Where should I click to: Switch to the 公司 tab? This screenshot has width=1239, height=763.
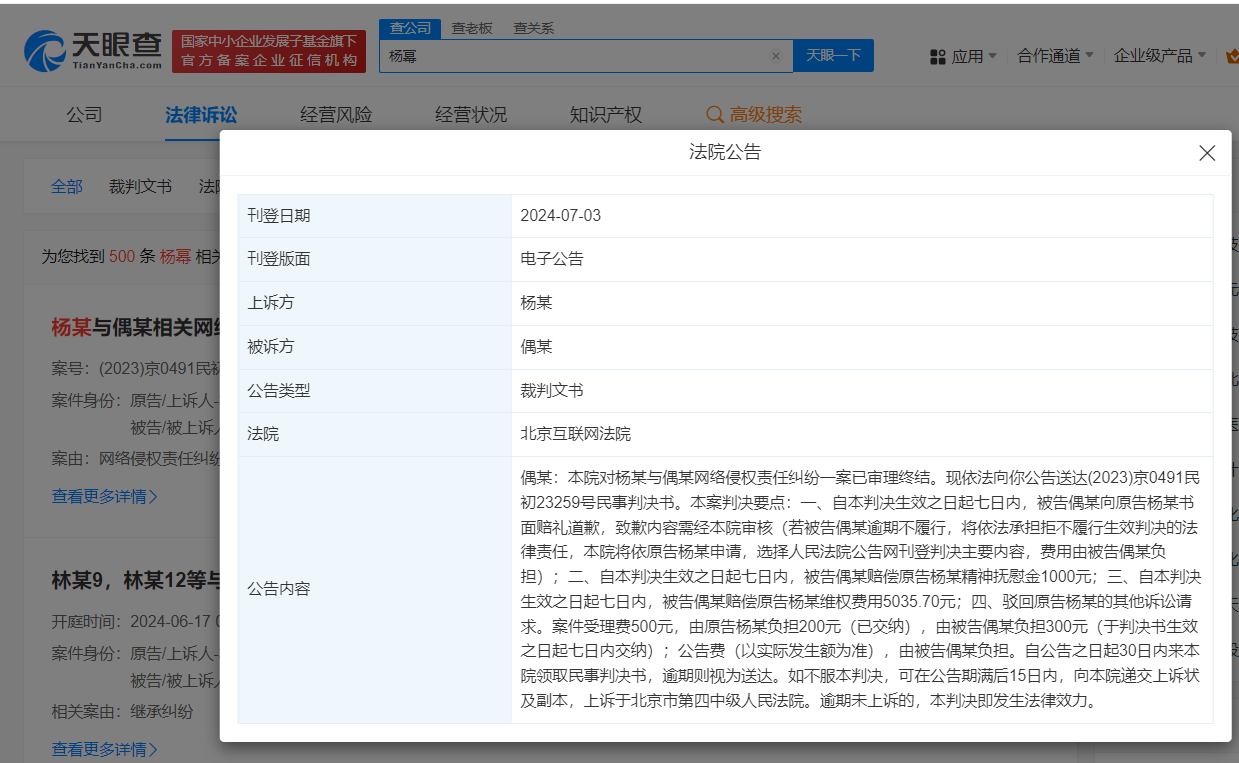tap(83, 114)
